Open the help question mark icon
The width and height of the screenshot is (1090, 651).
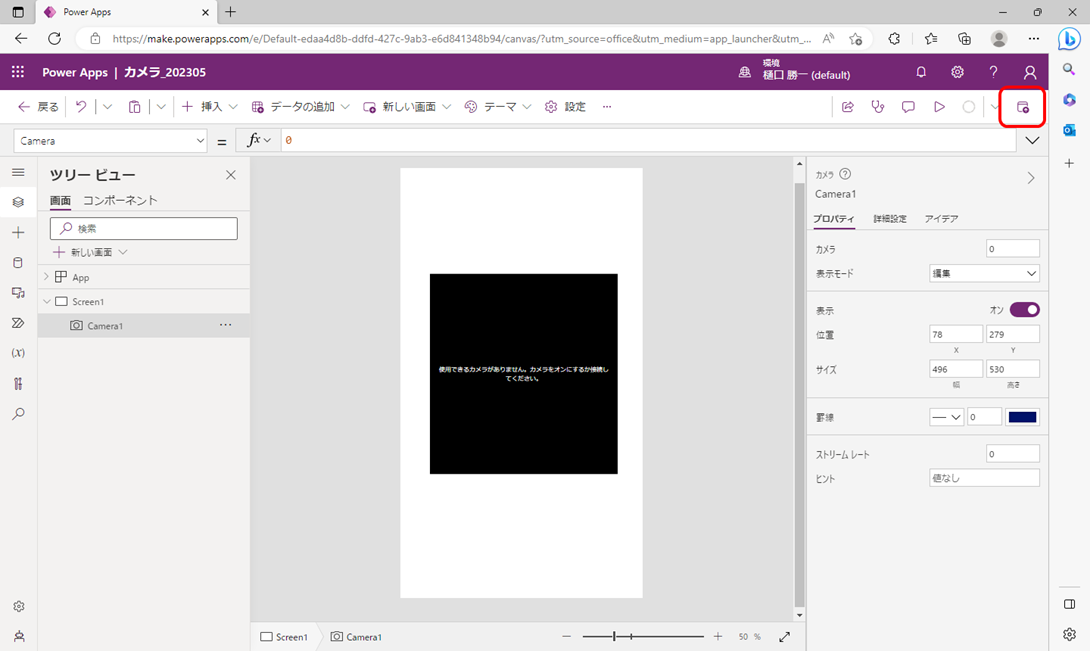(x=993, y=72)
